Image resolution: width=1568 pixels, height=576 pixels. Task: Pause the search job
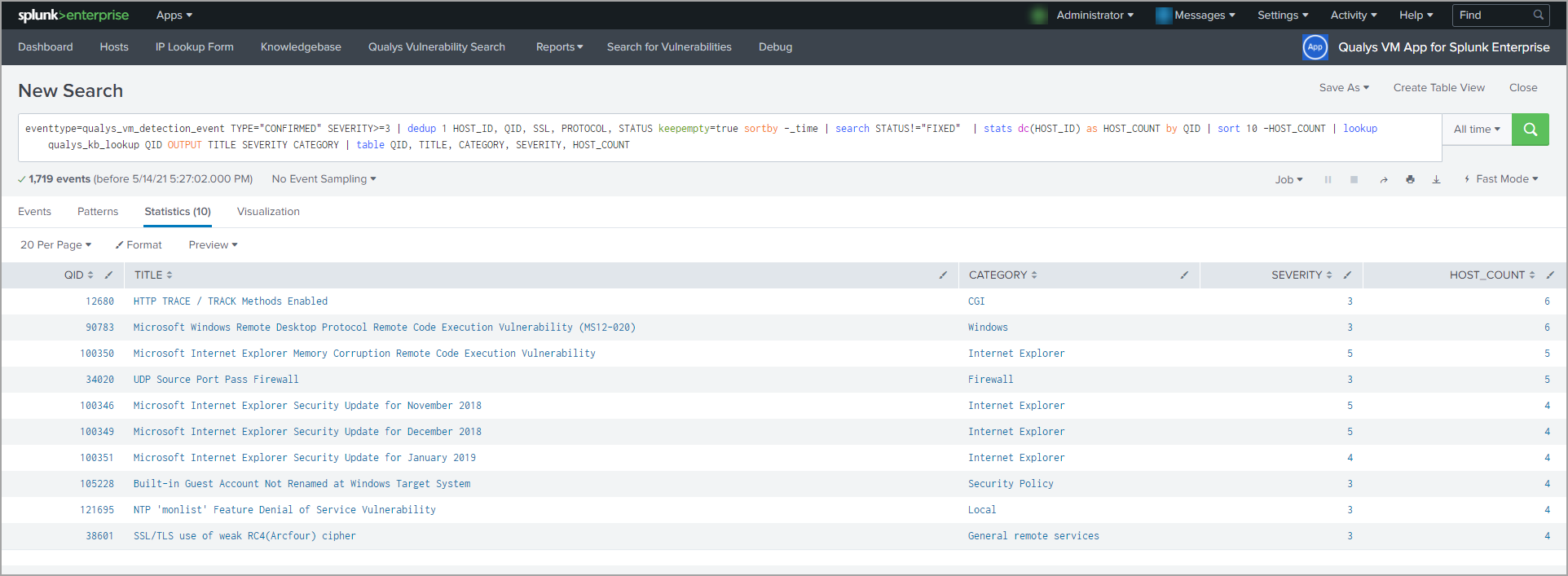(1328, 180)
